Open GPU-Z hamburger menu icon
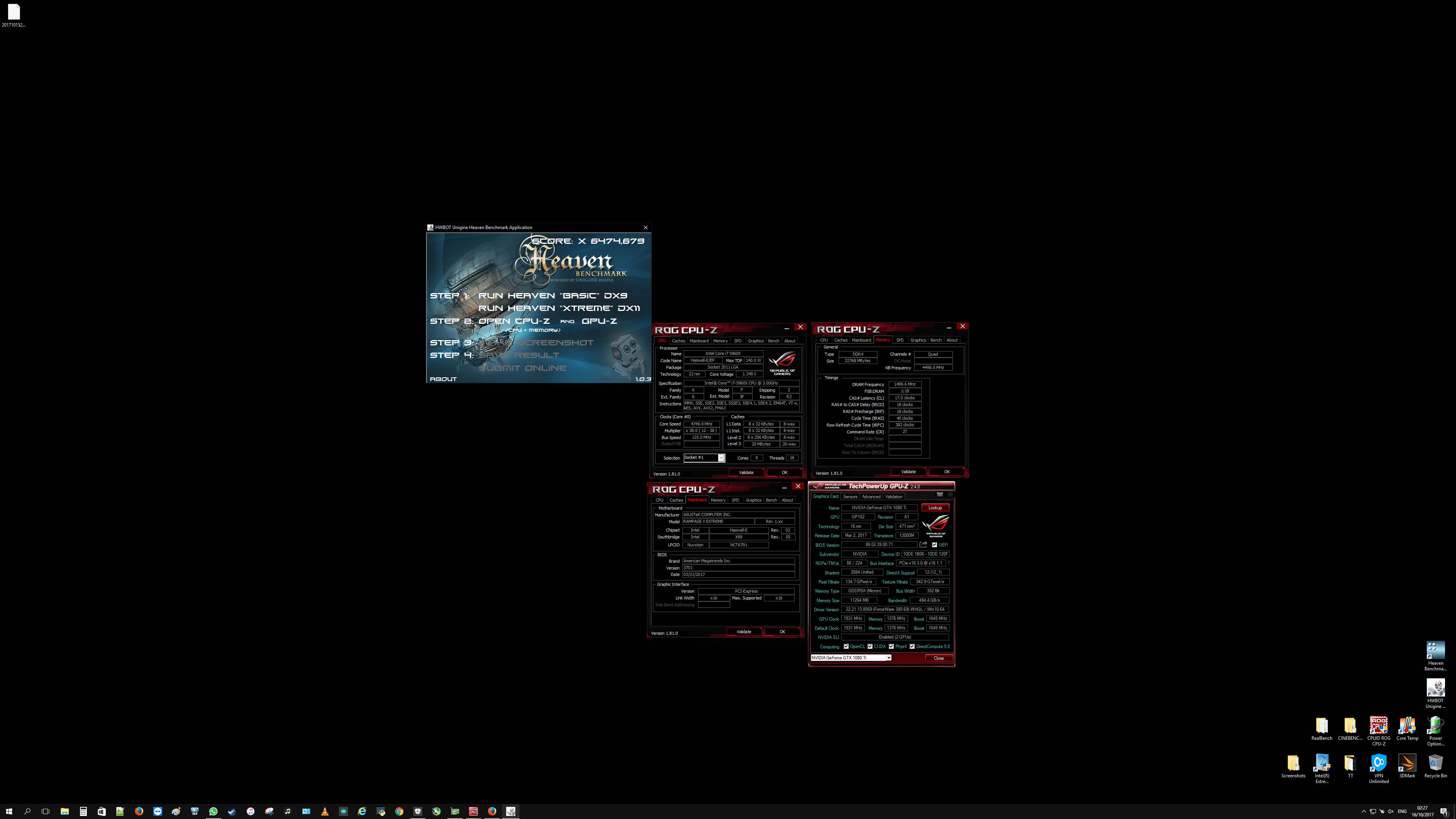 tap(949, 494)
